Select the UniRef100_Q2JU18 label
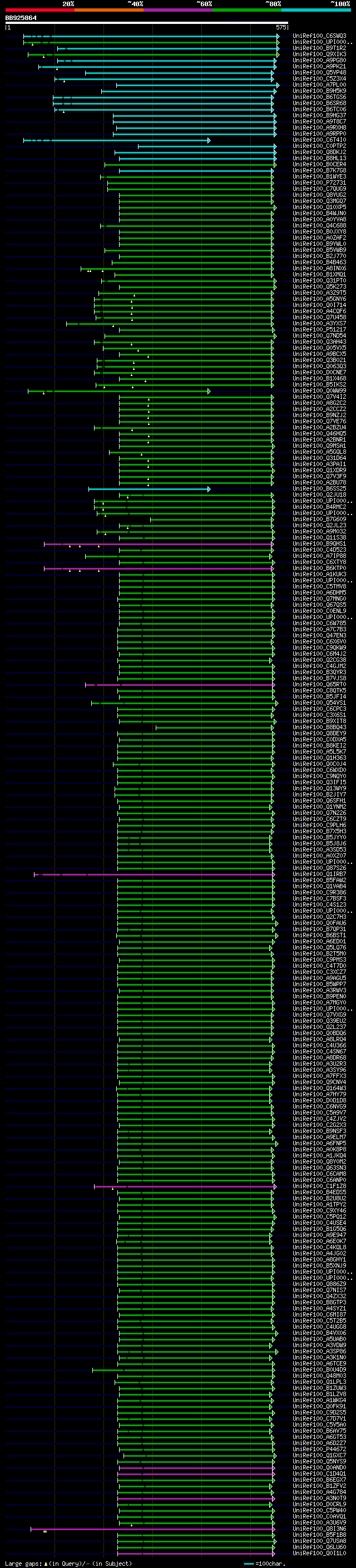The width and height of the screenshot is (356, 1568). [319, 495]
